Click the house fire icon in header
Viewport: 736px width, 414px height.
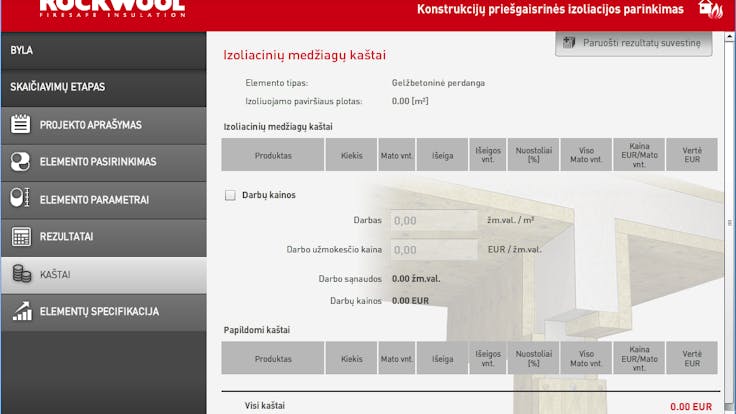(x=710, y=9)
